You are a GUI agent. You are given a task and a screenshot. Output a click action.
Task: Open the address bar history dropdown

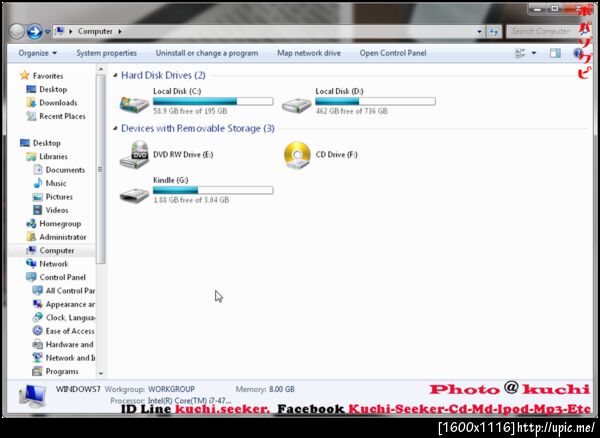point(479,32)
